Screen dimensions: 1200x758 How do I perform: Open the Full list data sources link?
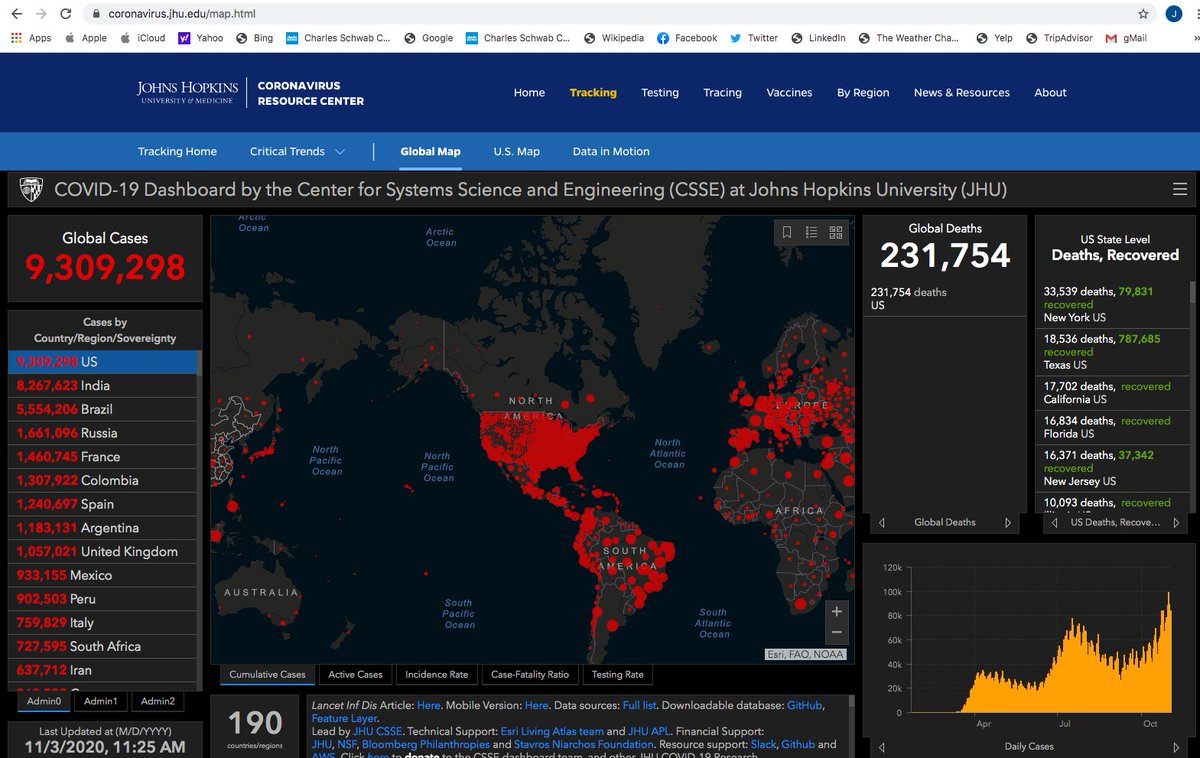click(x=638, y=705)
